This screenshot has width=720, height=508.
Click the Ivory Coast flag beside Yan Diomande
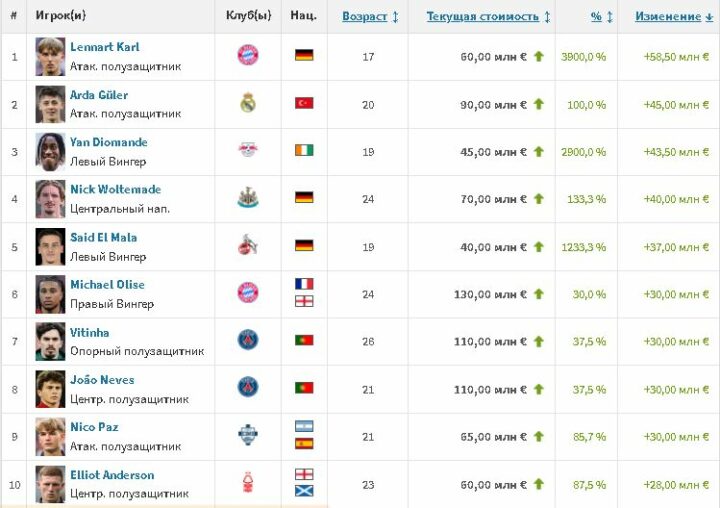[304, 151]
